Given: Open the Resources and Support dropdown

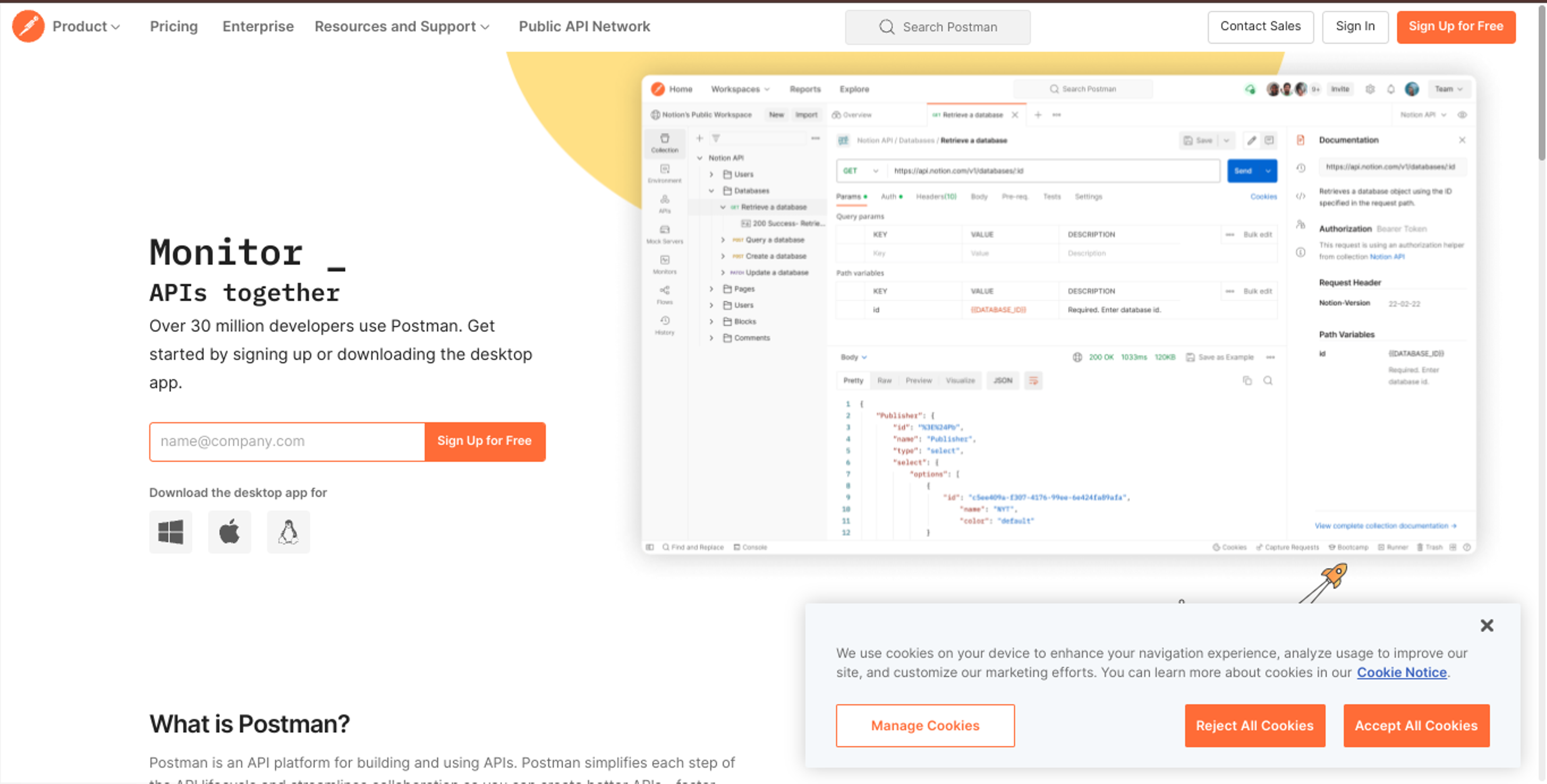Looking at the screenshot, I should [x=402, y=27].
